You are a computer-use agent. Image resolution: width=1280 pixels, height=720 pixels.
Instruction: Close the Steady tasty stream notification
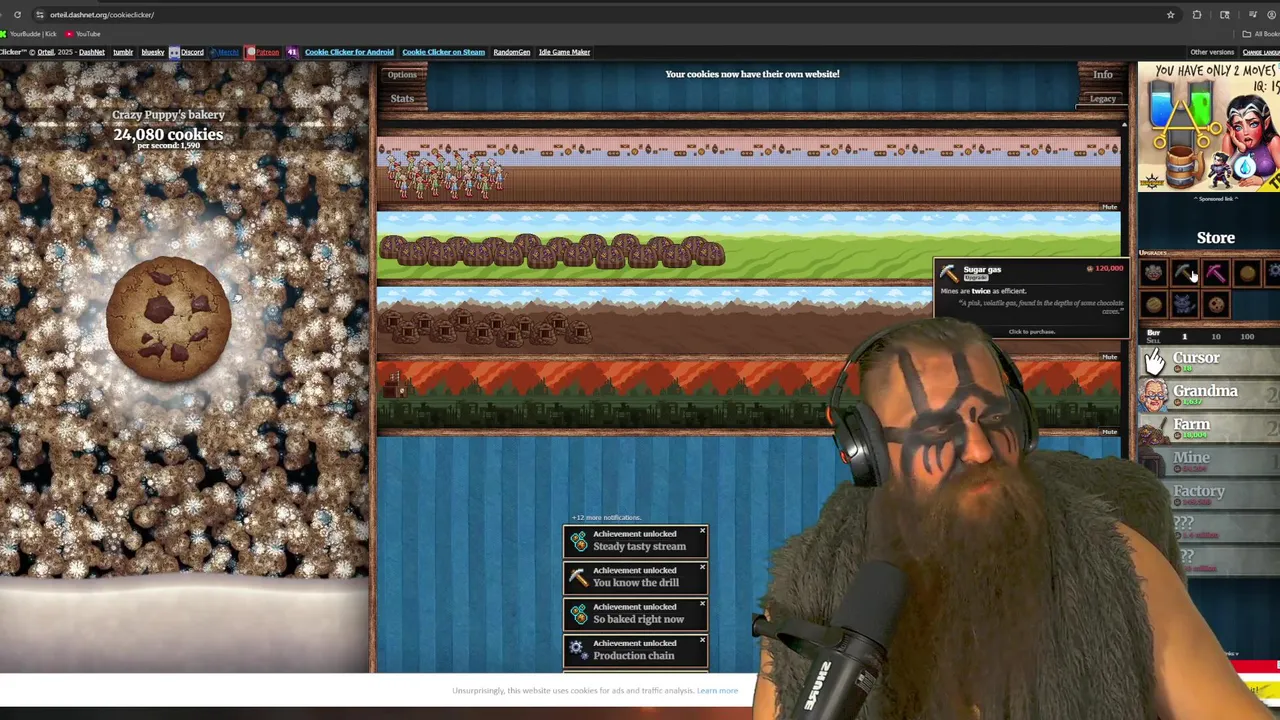tap(702, 530)
